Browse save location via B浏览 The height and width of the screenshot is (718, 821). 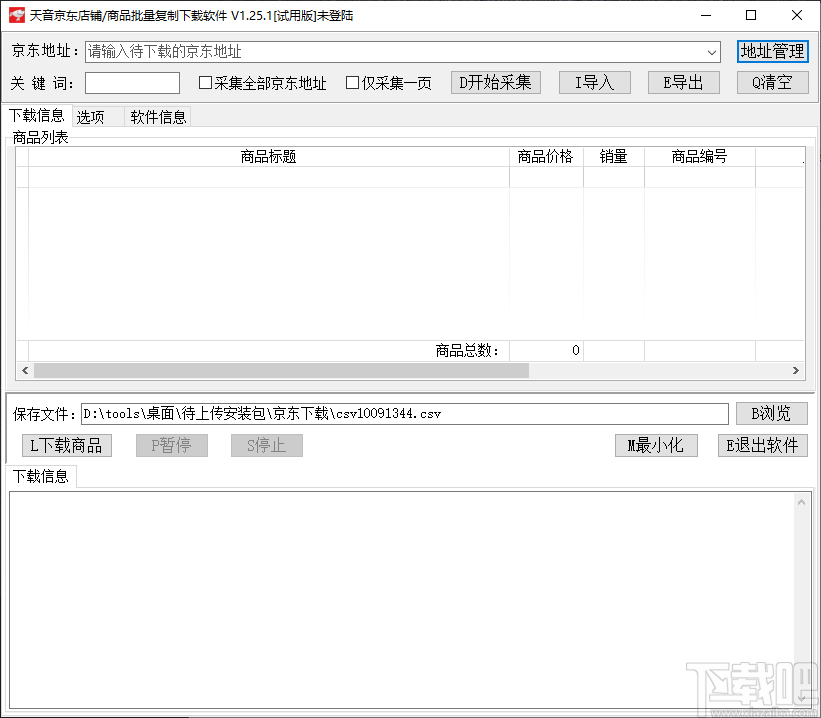[x=771, y=413]
